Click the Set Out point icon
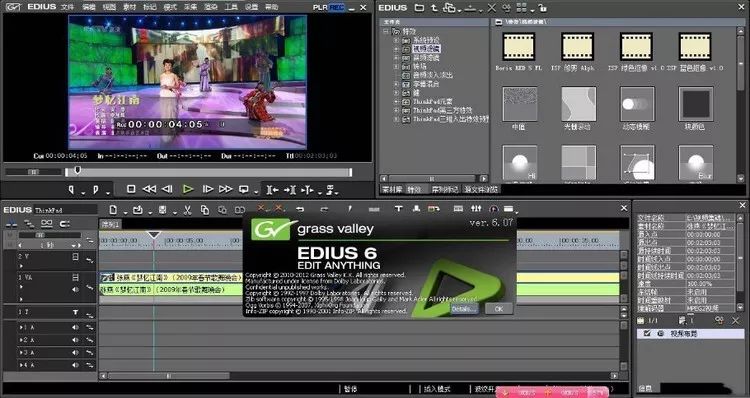This screenshot has width=750, height=398. coord(96,190)
